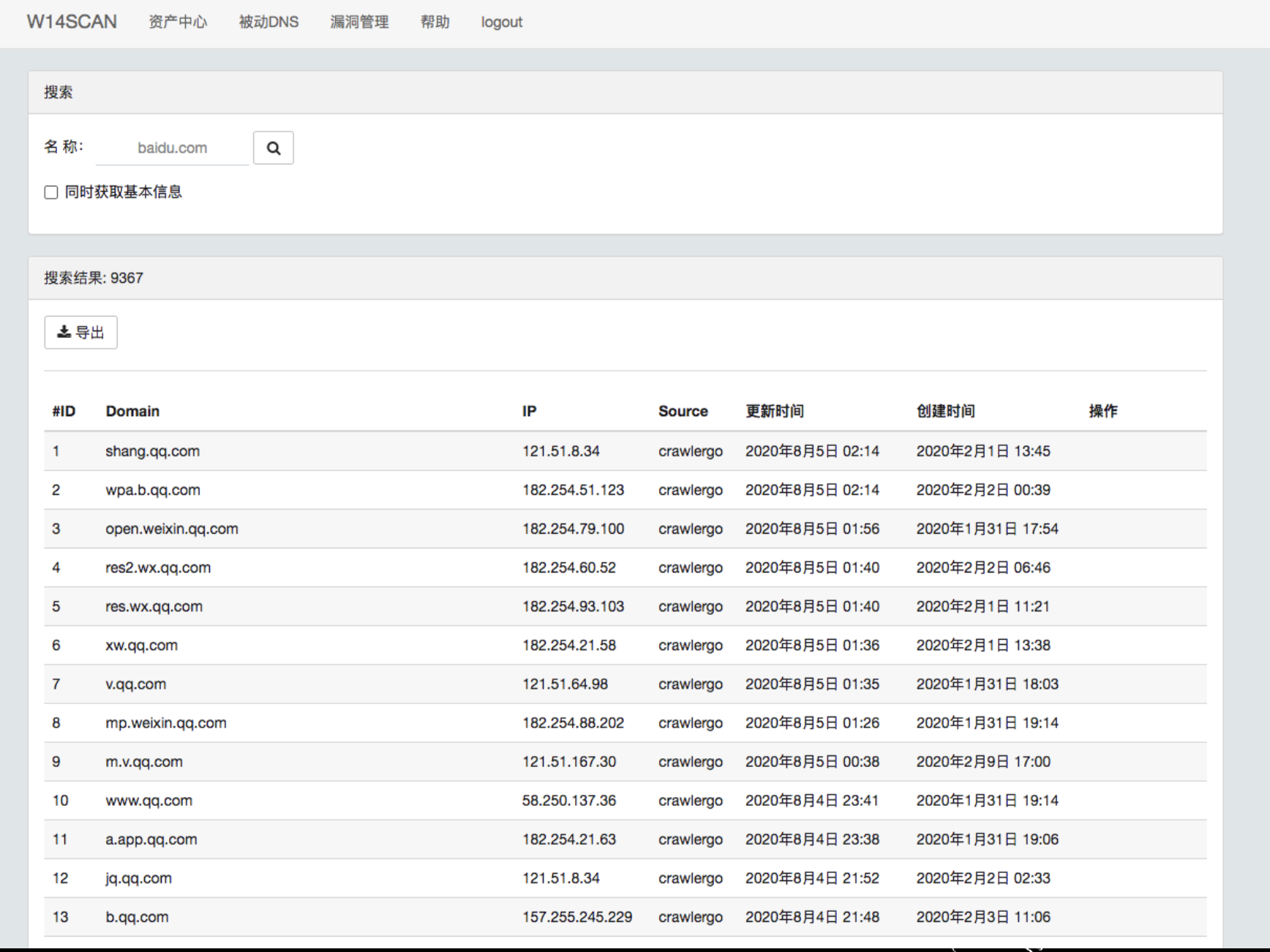Click IP 182.254.21.58

pos(569,645)
